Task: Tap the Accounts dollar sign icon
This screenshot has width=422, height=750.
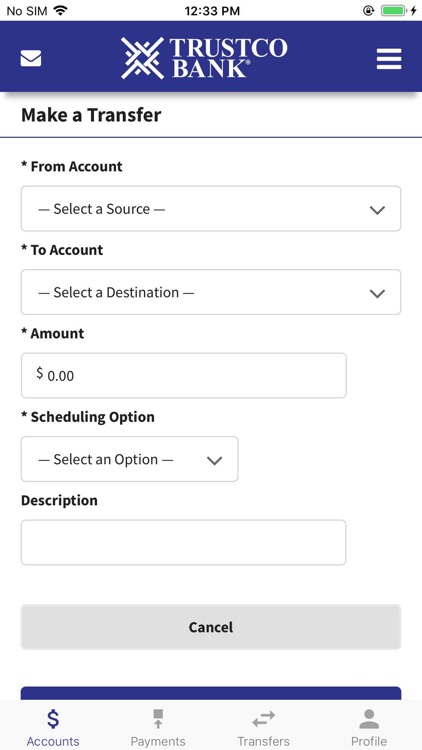Action: pos(53,719)
